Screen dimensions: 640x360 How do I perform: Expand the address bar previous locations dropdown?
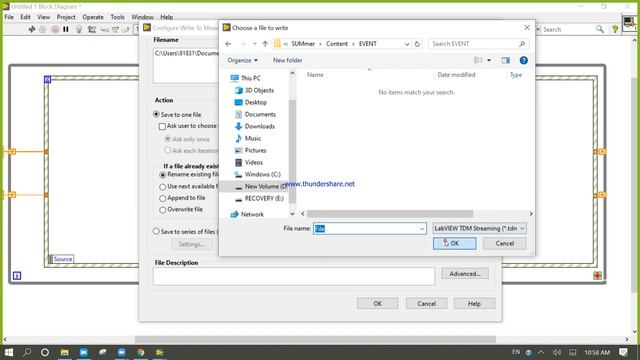pos(407,44)
